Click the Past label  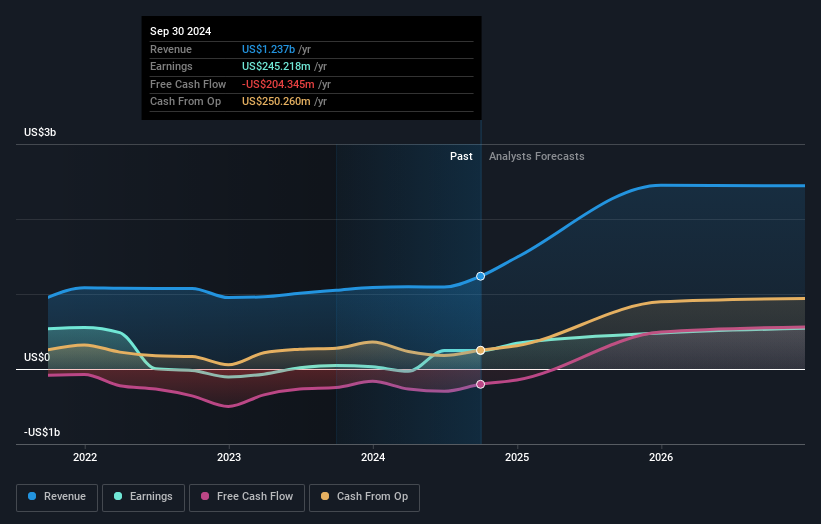tap(461, 156)
